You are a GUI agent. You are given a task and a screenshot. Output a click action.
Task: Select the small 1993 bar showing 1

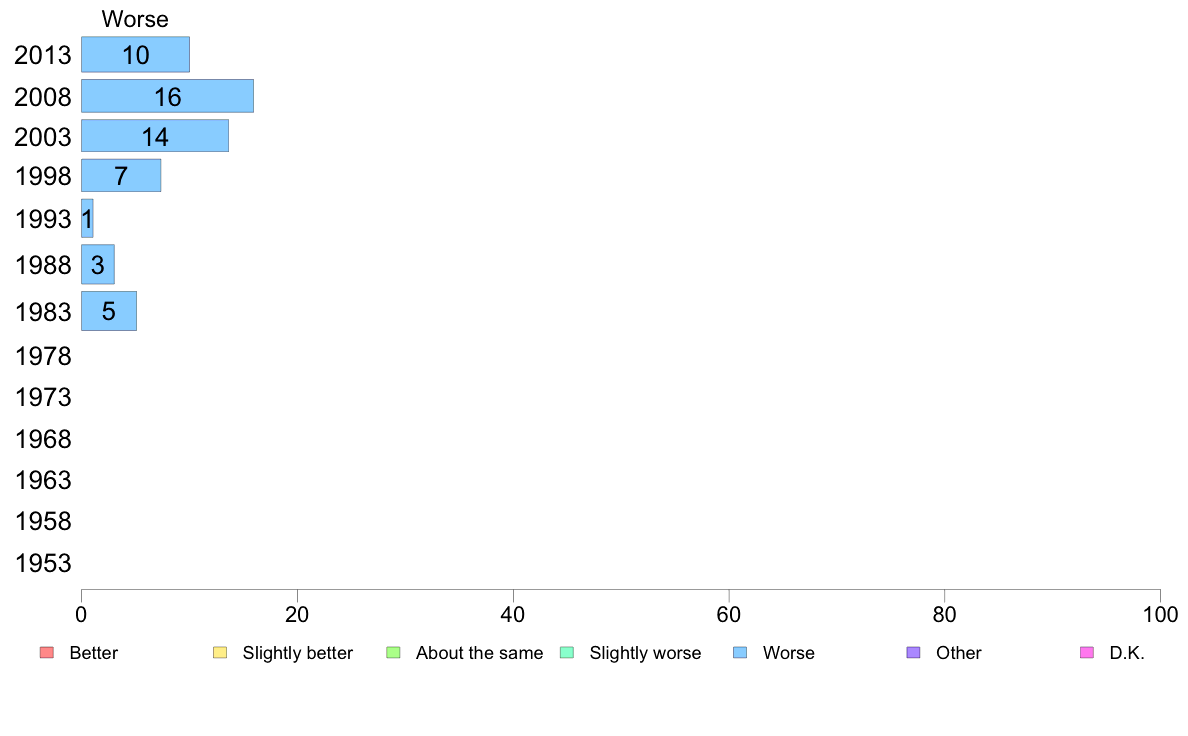point(87,218)
